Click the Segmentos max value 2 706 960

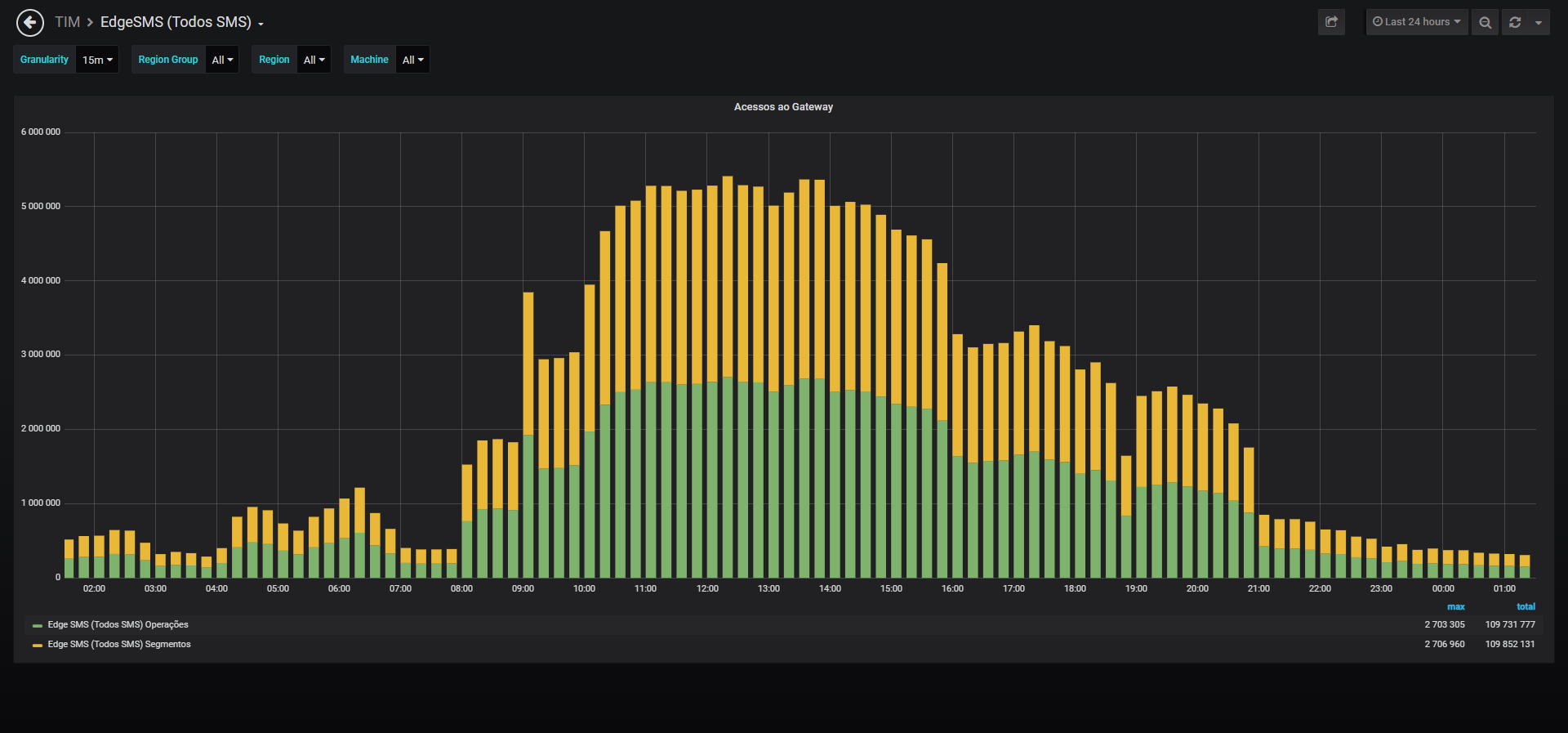coord(1445,645)
